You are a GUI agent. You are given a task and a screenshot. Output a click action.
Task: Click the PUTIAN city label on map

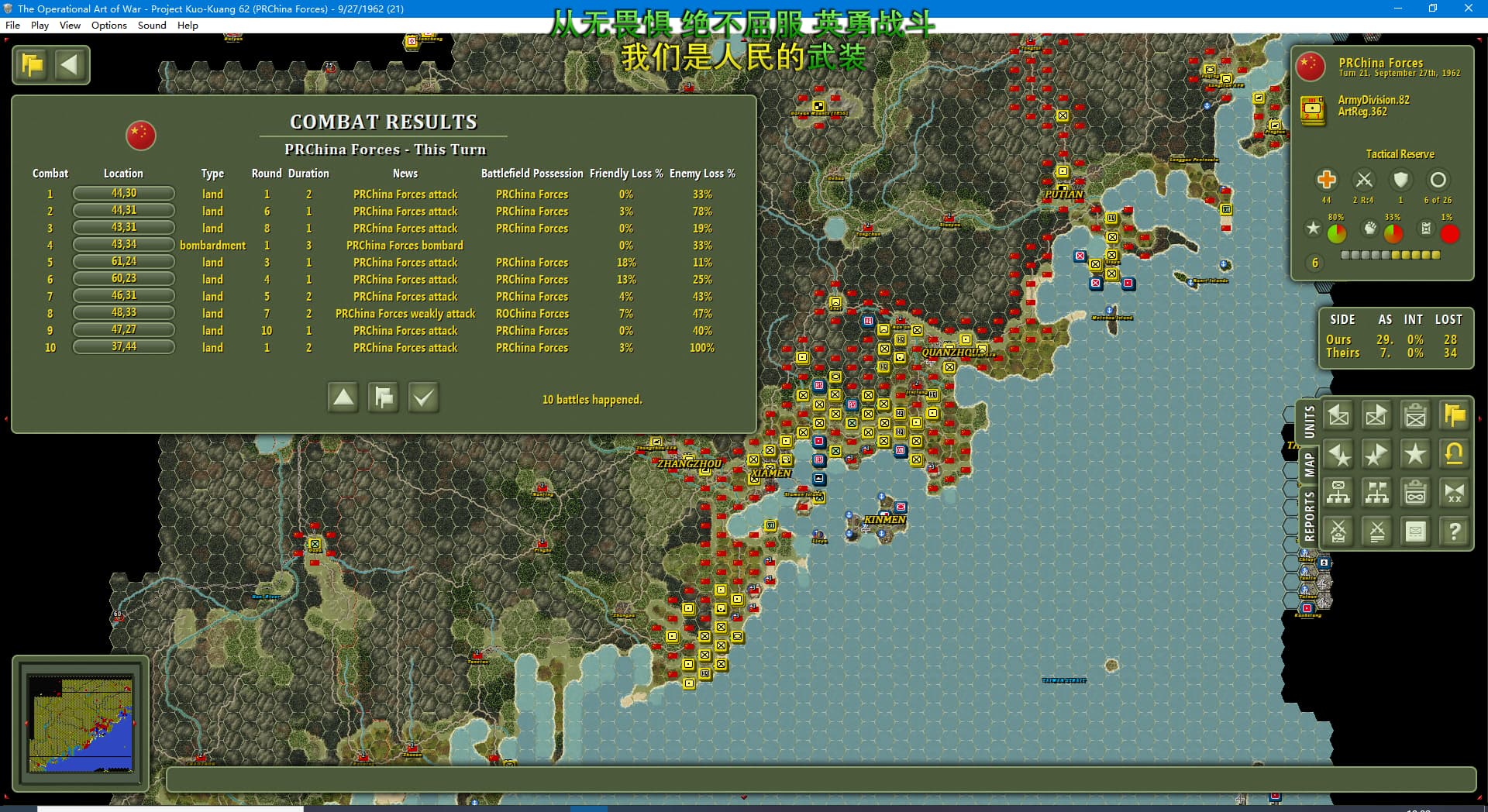coord(1064,194)
